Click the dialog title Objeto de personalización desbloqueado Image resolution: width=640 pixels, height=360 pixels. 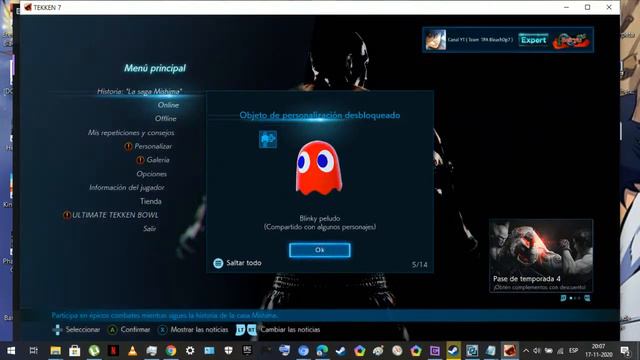[x=320, y=115]
